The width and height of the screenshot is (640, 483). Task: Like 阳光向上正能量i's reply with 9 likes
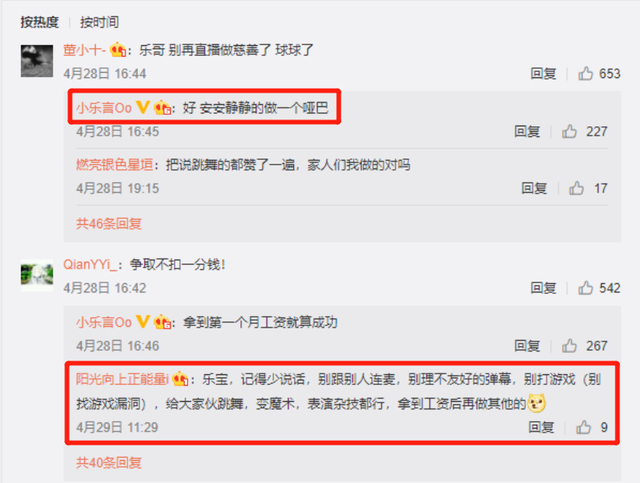pyautogui.click(x=583, y=427)
